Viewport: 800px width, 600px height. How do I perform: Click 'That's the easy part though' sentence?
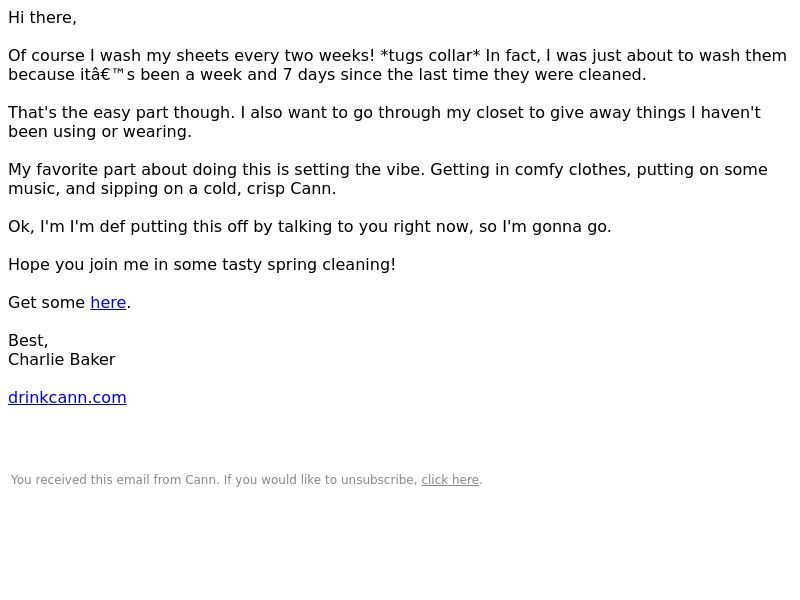[121, 113]
